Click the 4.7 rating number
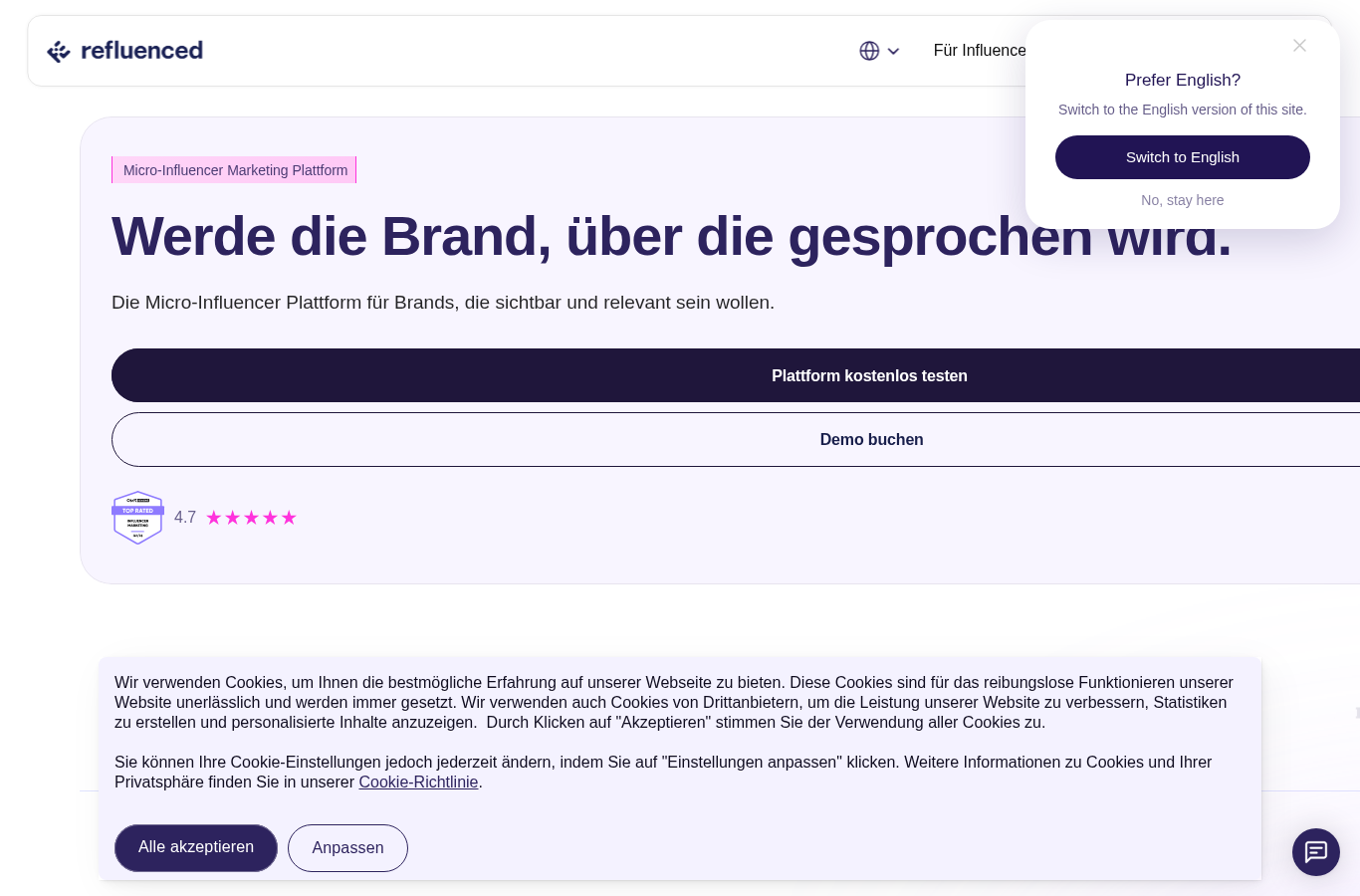This screenshot has height=896, width=1360. point(185,518)
